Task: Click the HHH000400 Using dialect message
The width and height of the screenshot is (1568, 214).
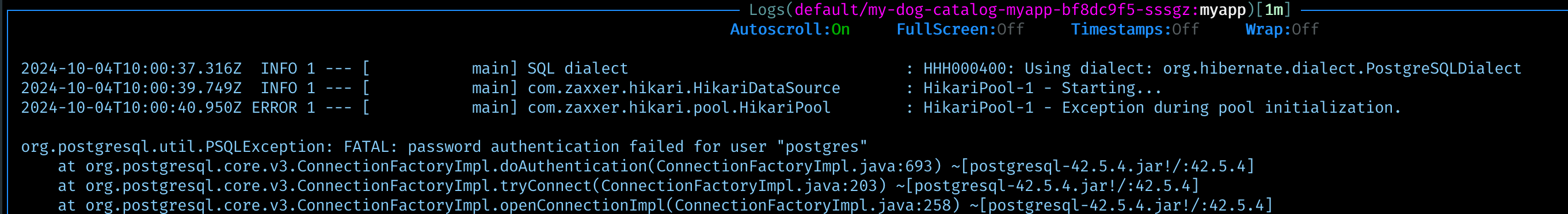Action: [1222, 68]
